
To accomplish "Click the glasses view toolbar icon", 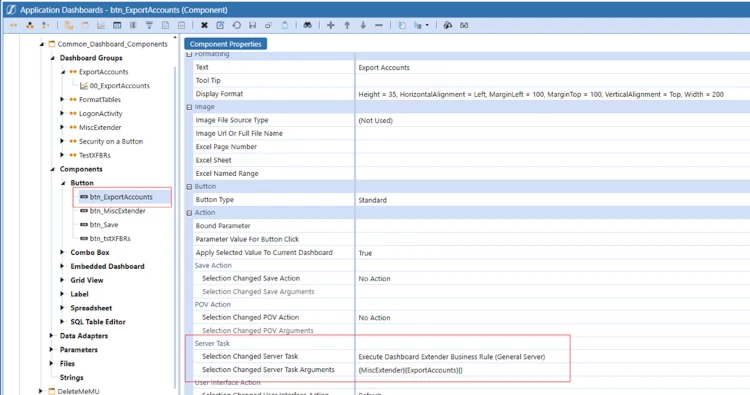I will [x=464, y=25].
